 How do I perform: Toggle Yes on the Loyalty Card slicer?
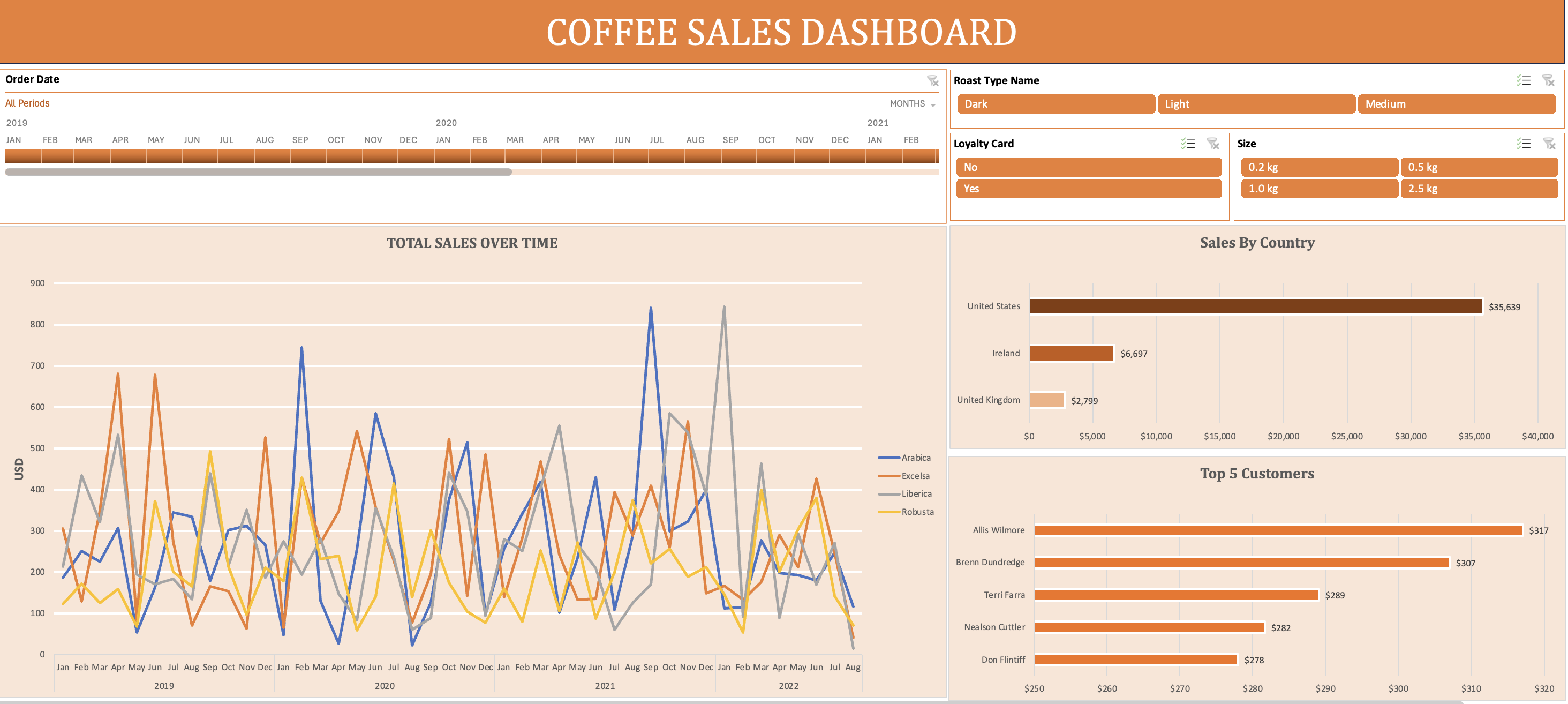(1089, 189)
